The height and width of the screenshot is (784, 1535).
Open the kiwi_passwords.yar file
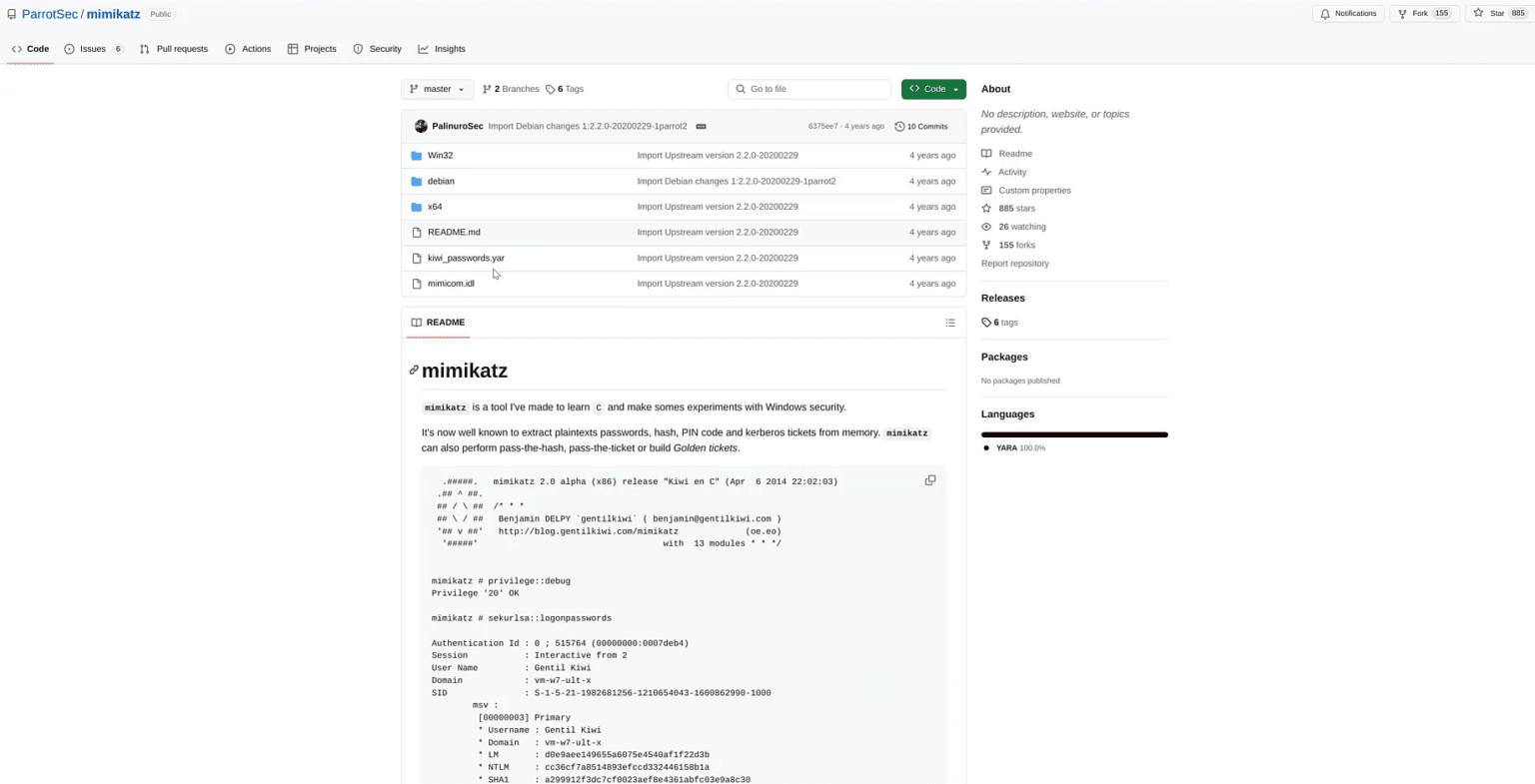point(466,258)
